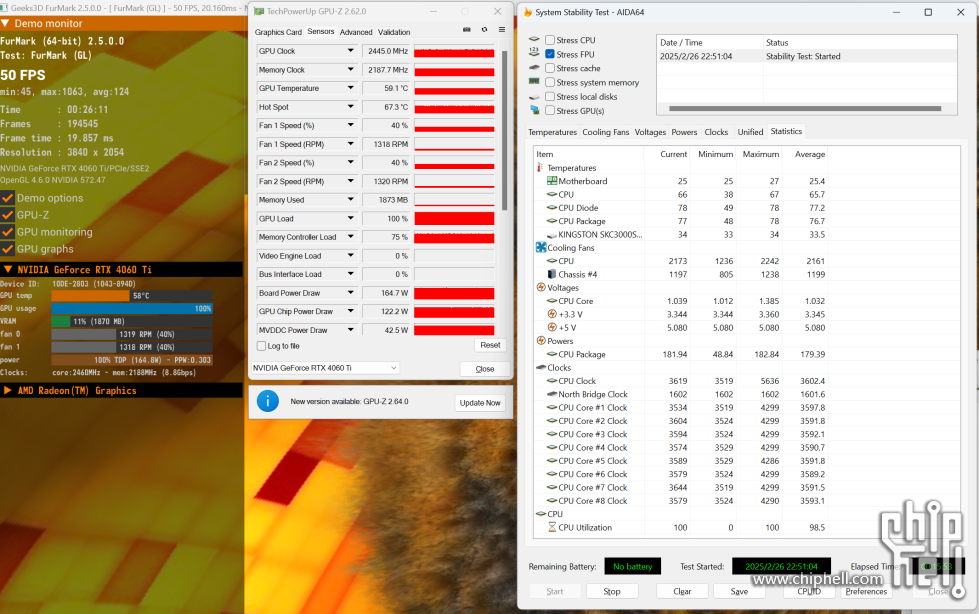Open the AIDA64 Temperatures tab

pos(553,132)
